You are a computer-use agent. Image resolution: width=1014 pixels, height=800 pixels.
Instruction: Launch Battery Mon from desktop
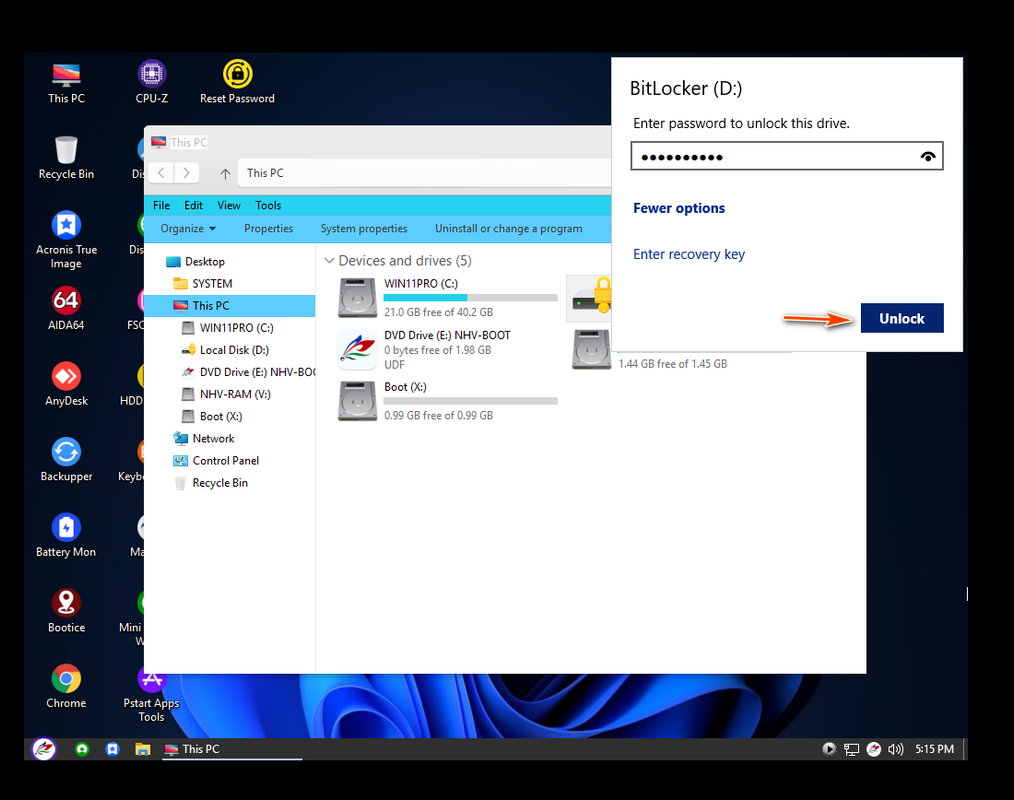(x=66, y=536)
